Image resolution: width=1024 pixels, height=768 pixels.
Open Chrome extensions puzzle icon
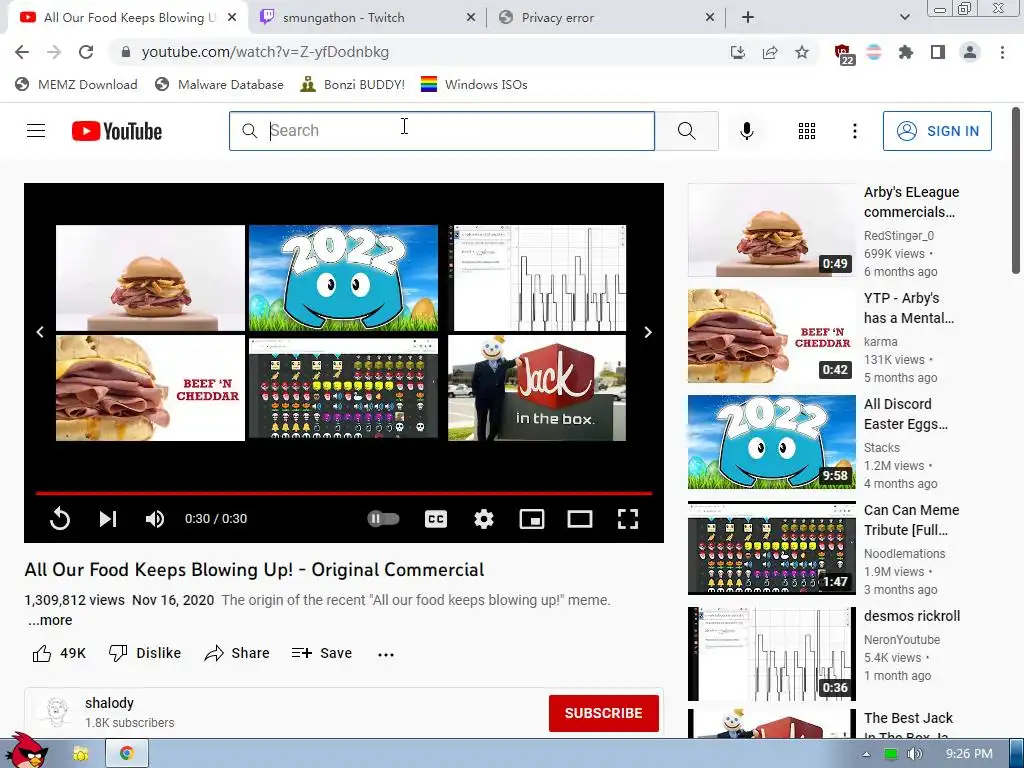coord(905,52)
